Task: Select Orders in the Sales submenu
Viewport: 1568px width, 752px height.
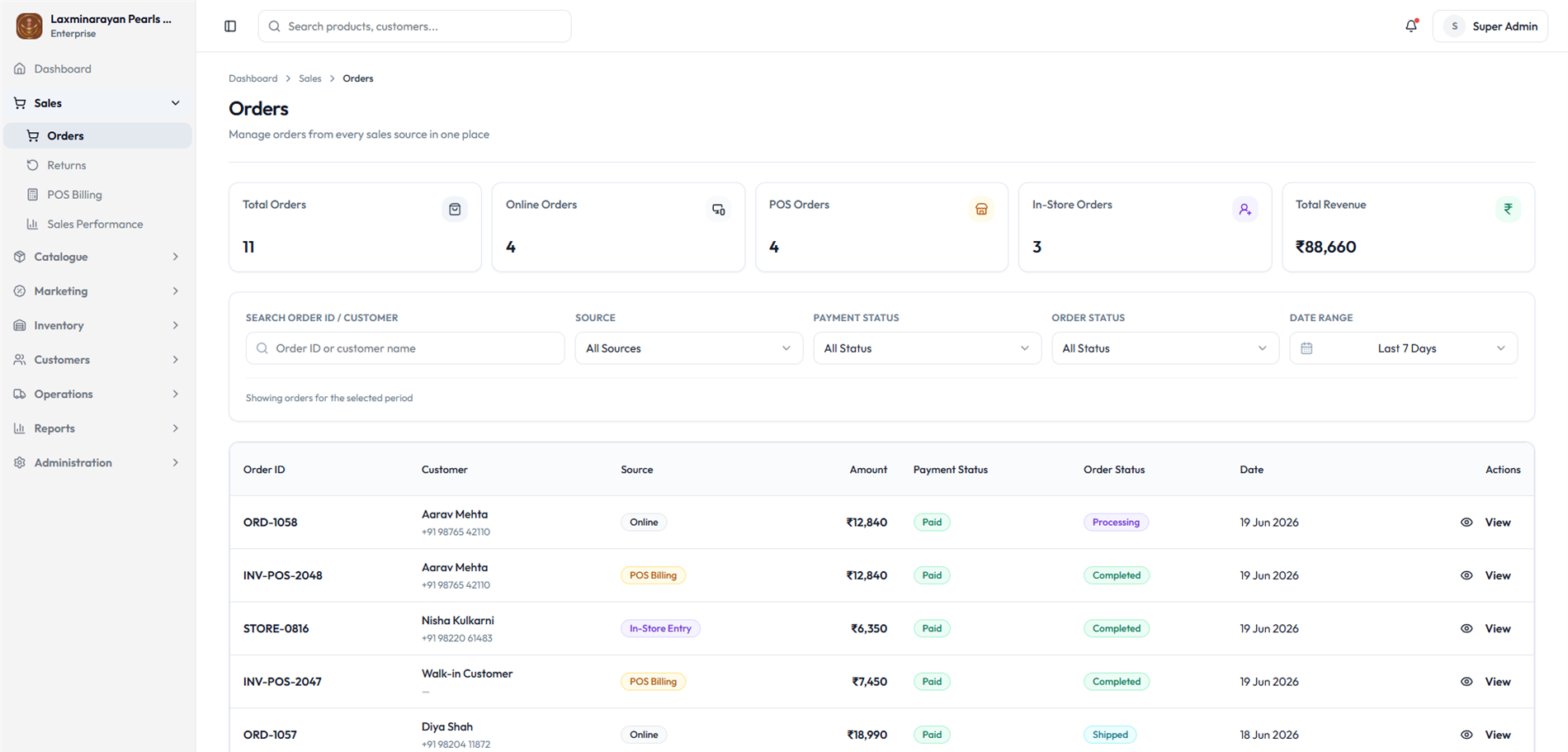Action: pos(97,135)
